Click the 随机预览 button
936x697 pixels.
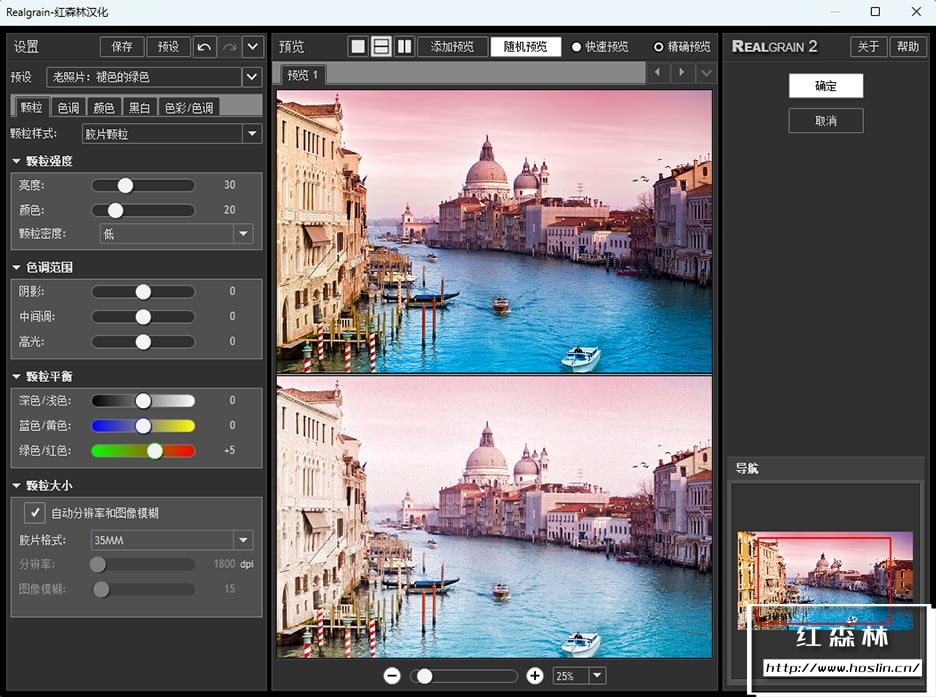click(x=525, y=47)
